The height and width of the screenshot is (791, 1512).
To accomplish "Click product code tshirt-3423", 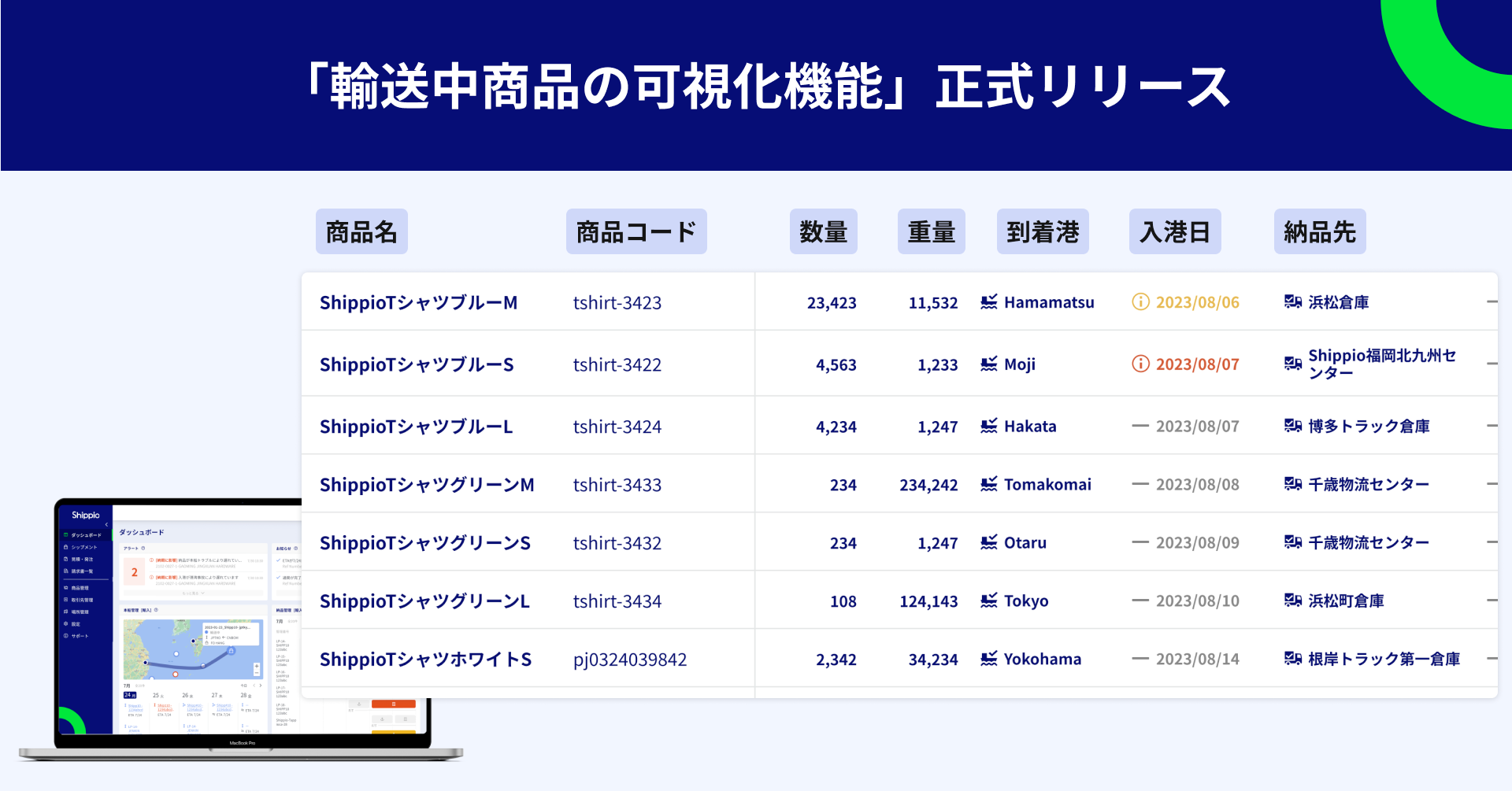I will tap(617, 303).
